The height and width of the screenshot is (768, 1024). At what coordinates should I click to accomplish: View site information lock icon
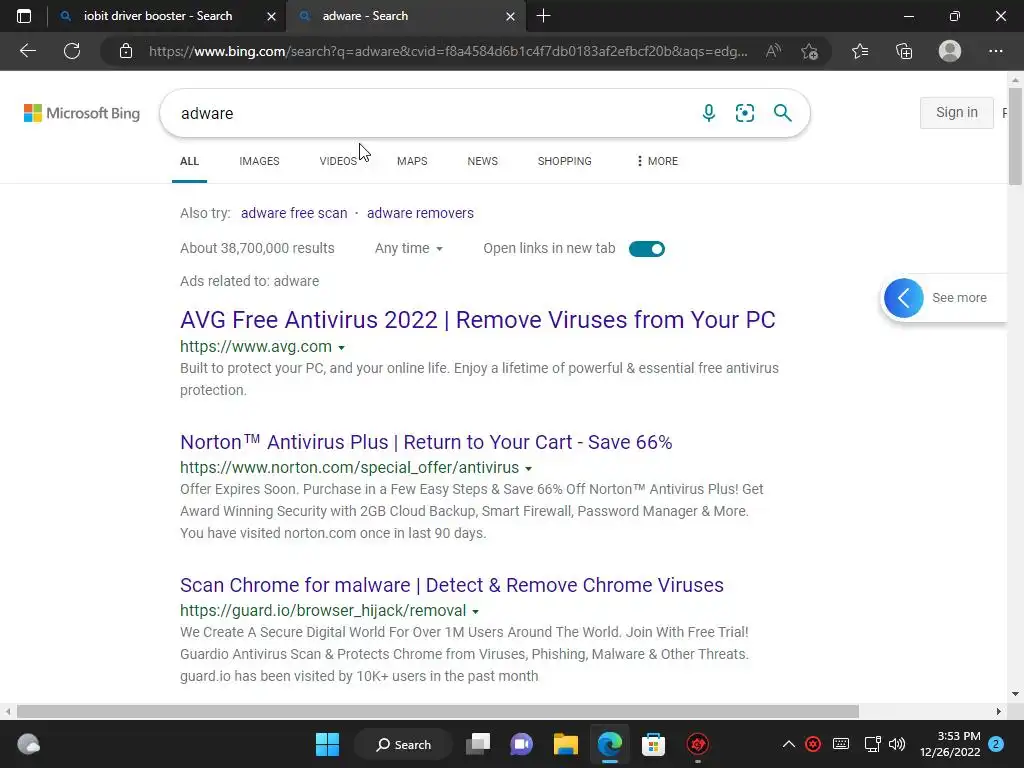[126, 51]
